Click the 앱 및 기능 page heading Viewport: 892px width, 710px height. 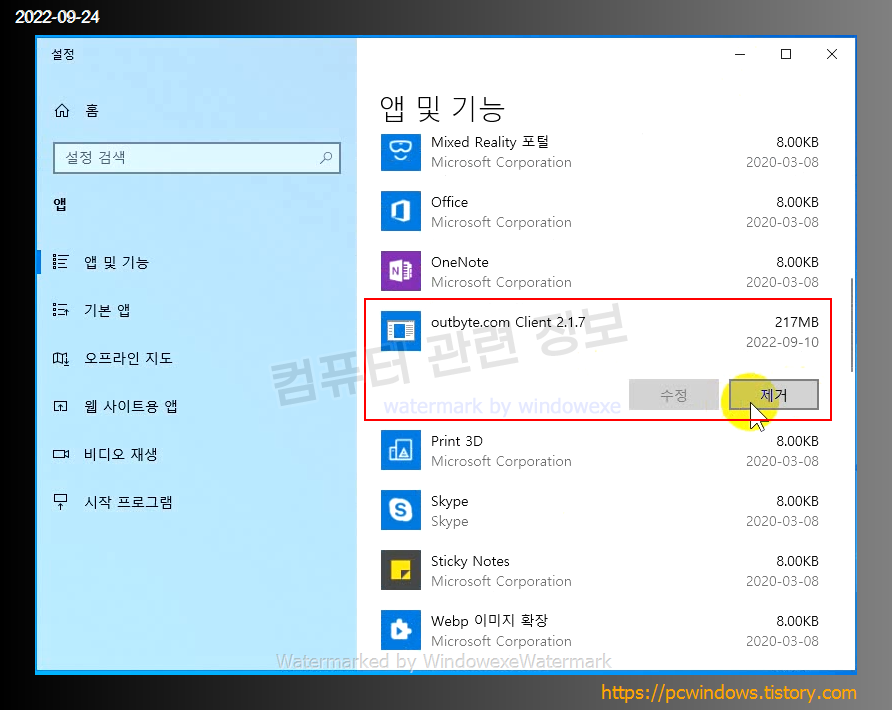442,109
